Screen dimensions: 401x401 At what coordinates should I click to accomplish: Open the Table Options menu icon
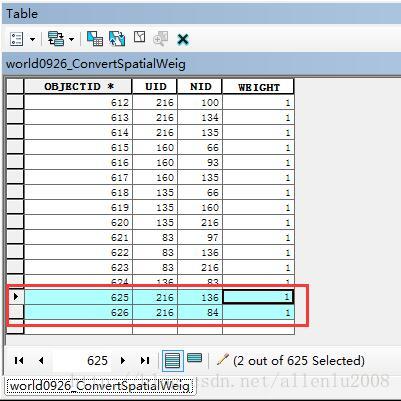click(16, 39)
